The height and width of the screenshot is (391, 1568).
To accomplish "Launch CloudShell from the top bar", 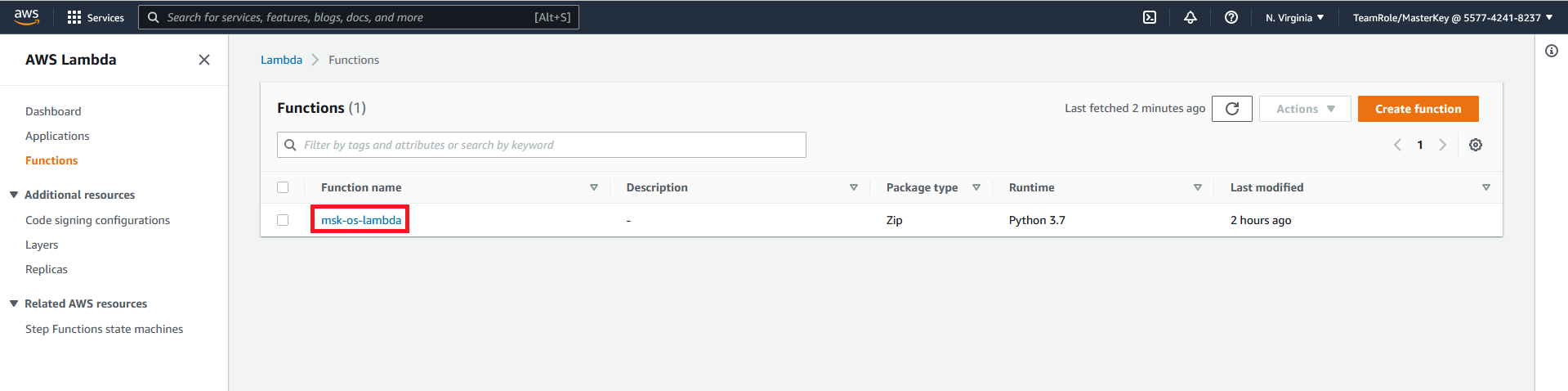I will (x=1150, y=17).
